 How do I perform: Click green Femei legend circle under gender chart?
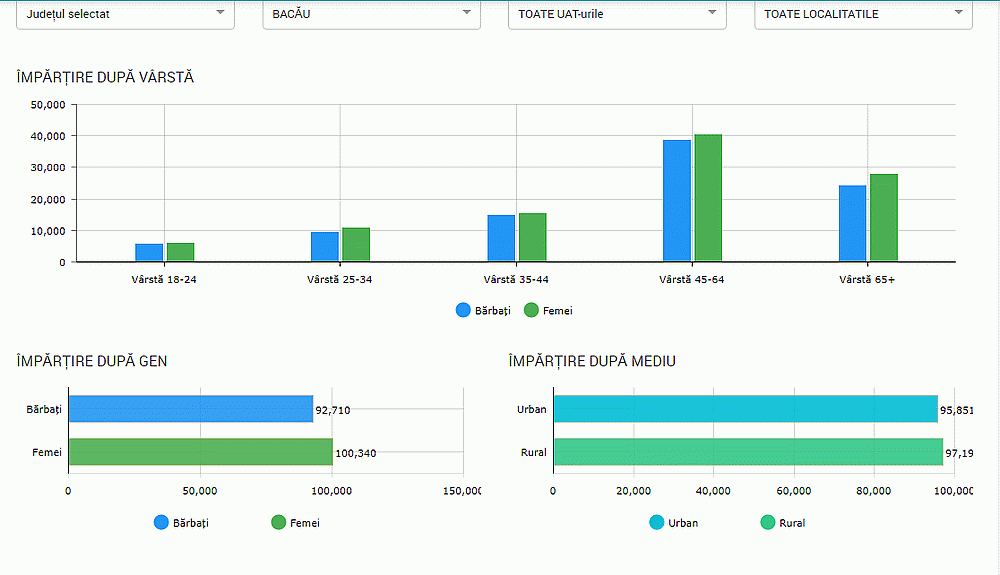click(x=279, y=522)
